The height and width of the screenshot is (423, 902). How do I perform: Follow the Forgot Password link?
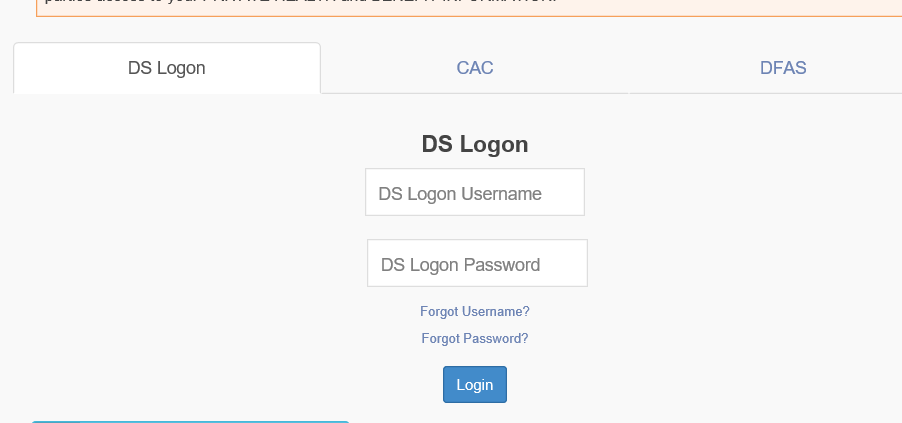coord(475,339)
